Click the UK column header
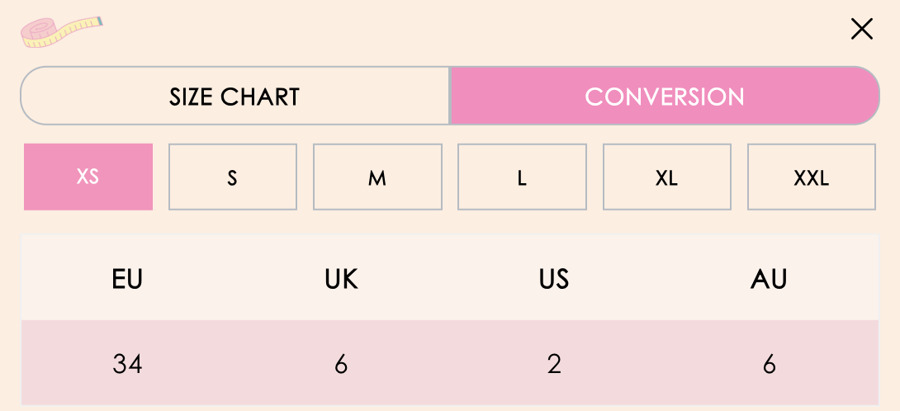This screenshot has width=900, height=411. point(341,279)
